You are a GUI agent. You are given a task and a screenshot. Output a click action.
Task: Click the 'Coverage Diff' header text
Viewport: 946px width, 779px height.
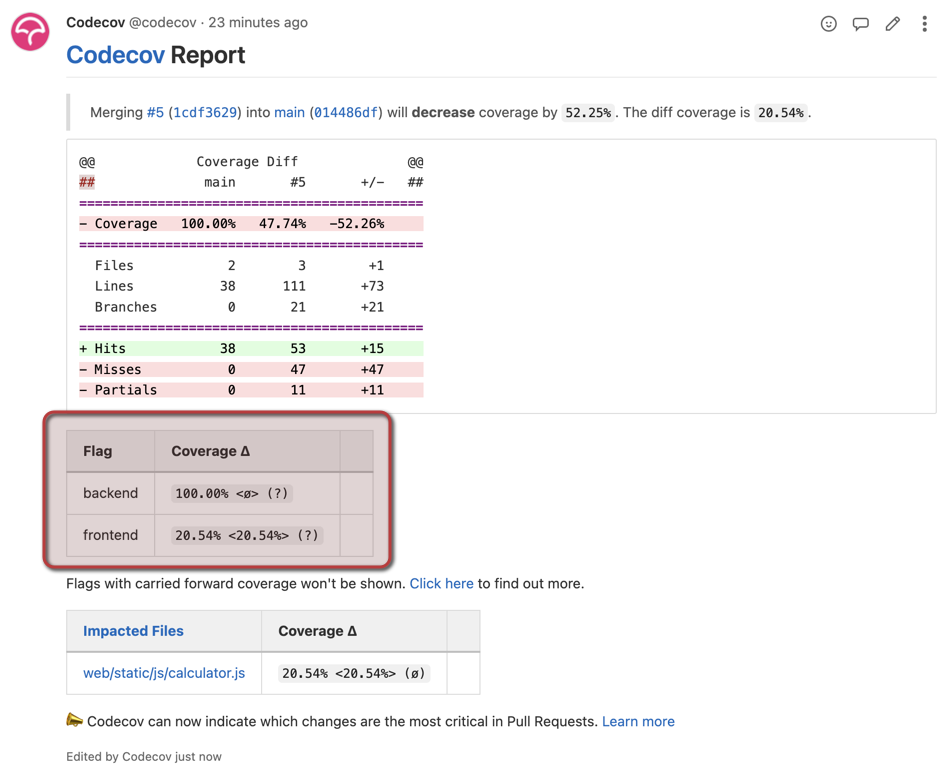[x=247, y=162]
